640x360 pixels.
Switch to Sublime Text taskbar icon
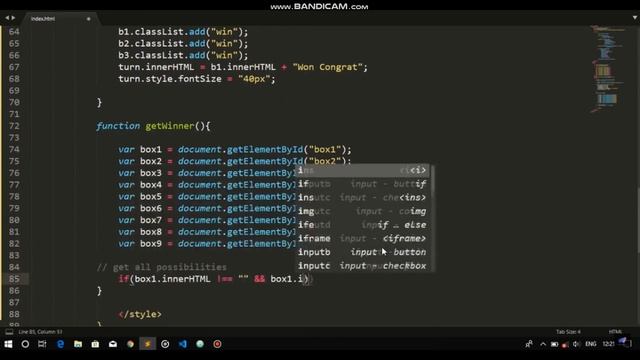[148, 344]
